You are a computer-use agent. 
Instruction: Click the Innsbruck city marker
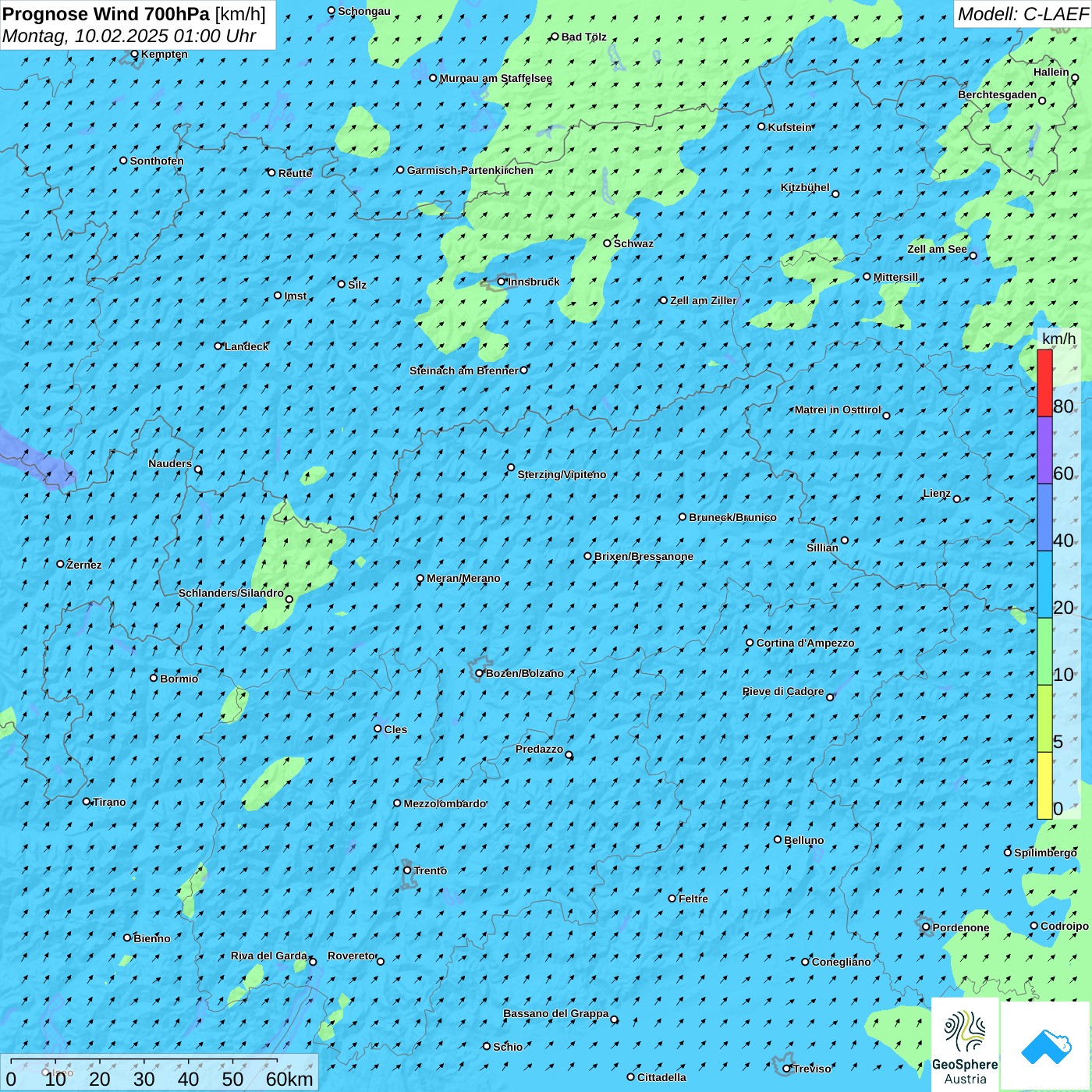click(x=502, y=282)
